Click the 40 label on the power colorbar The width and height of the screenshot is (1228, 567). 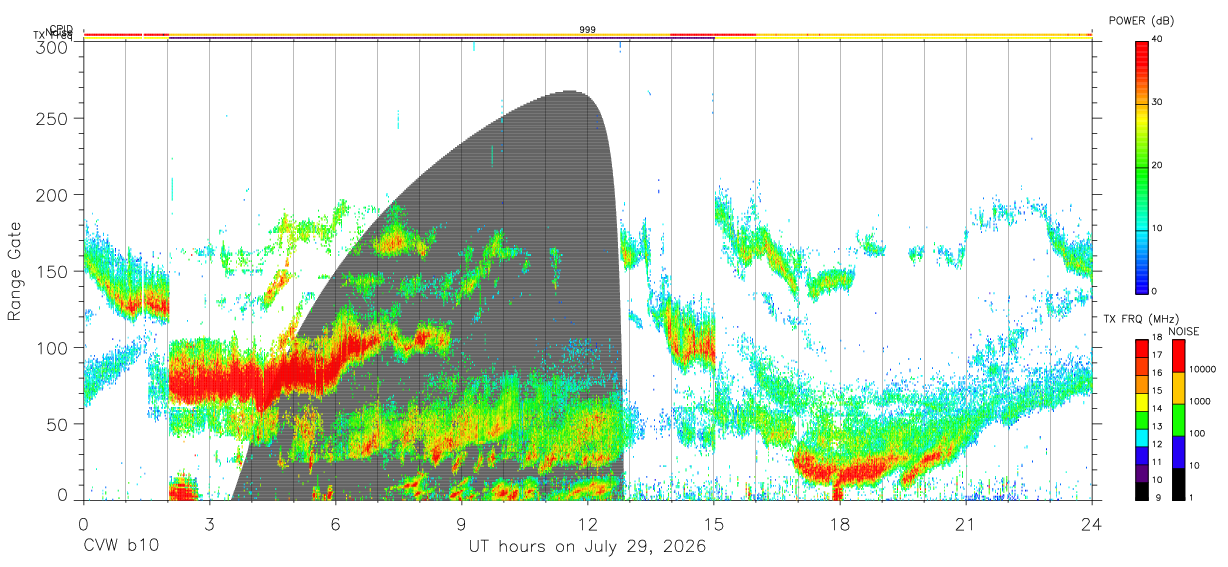point(1158,39)
